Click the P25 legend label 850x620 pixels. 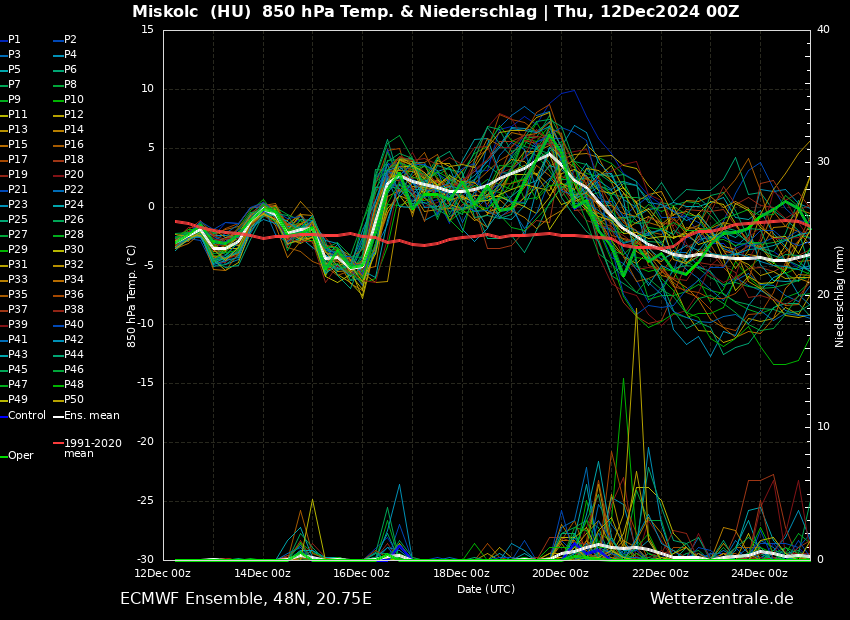[x=17, y=220]
